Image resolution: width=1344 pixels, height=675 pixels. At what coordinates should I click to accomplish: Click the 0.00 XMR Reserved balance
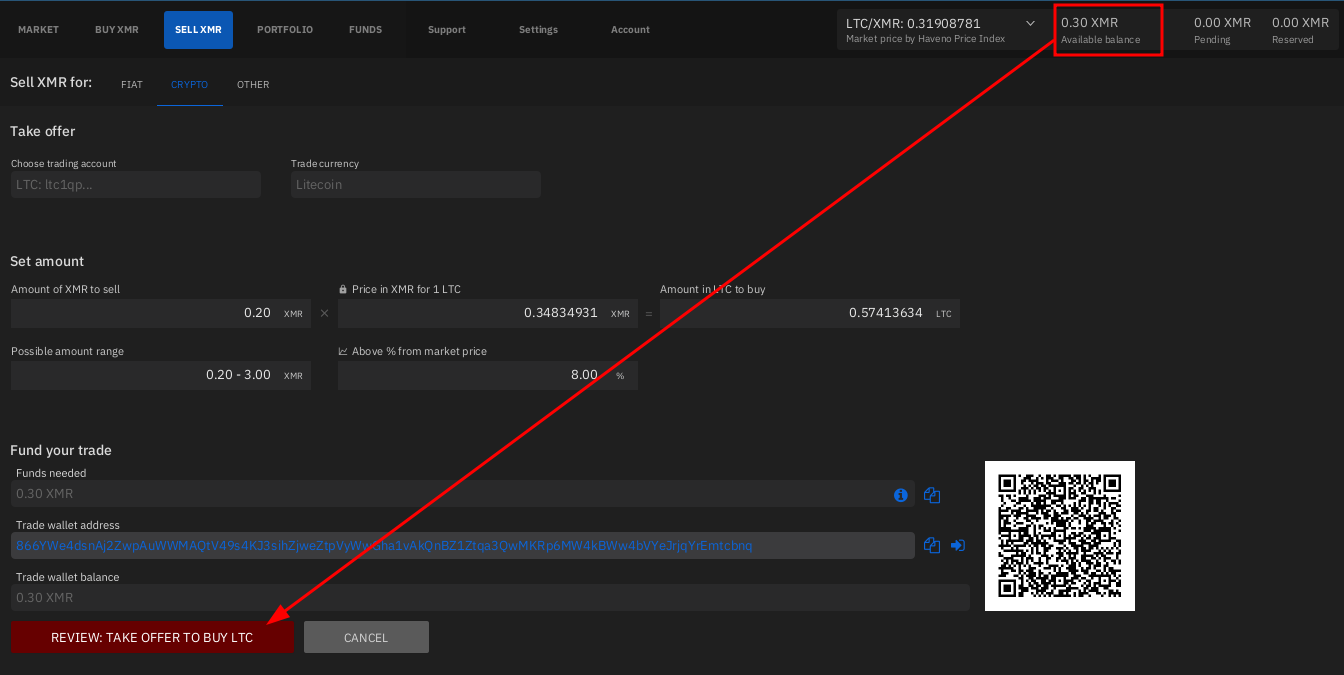coord(1300,30)
